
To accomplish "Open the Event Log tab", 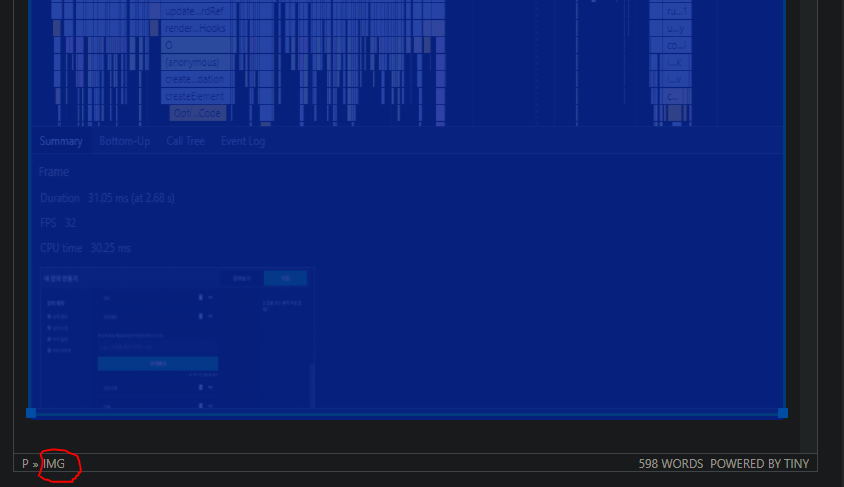I will 243,141.
